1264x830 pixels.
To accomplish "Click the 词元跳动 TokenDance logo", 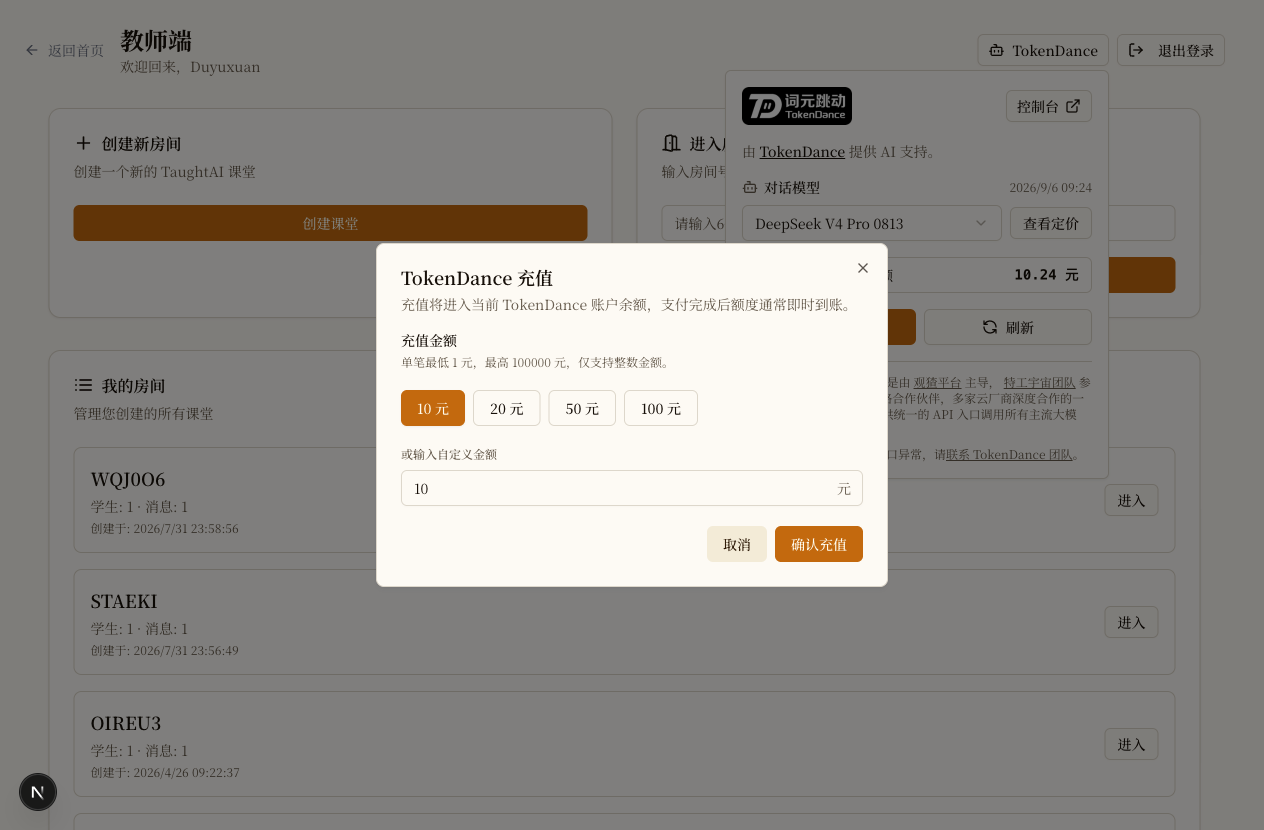I will 797,106.
